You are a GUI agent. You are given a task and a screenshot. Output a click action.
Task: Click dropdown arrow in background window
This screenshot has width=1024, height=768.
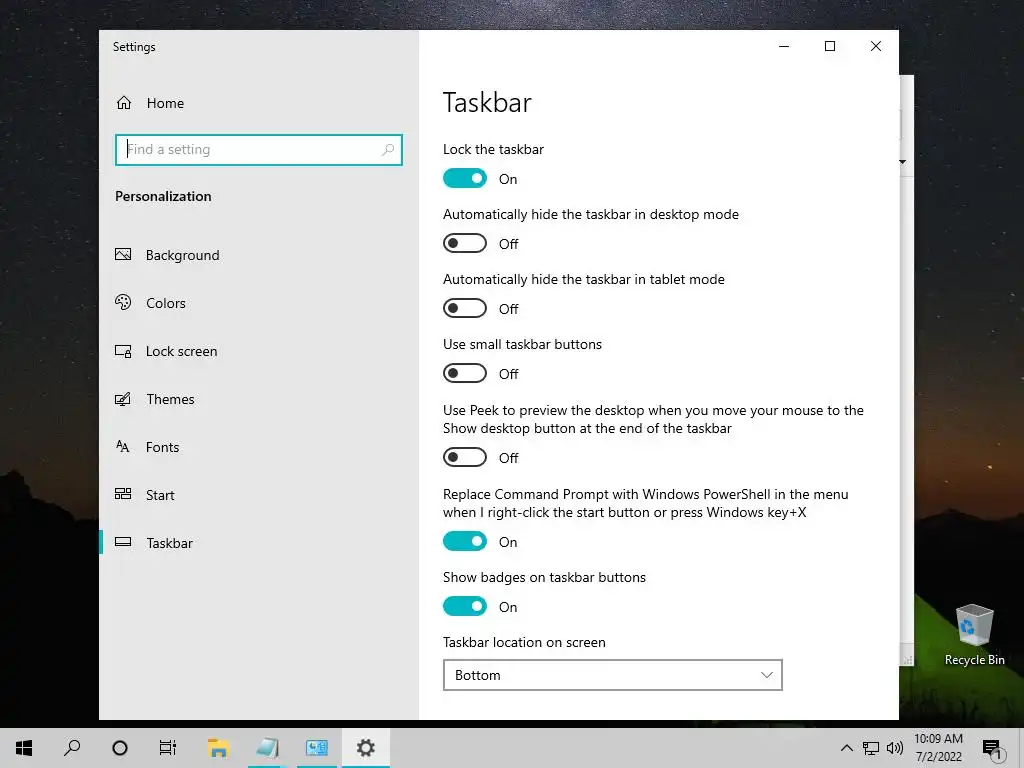tap(903, 161)
